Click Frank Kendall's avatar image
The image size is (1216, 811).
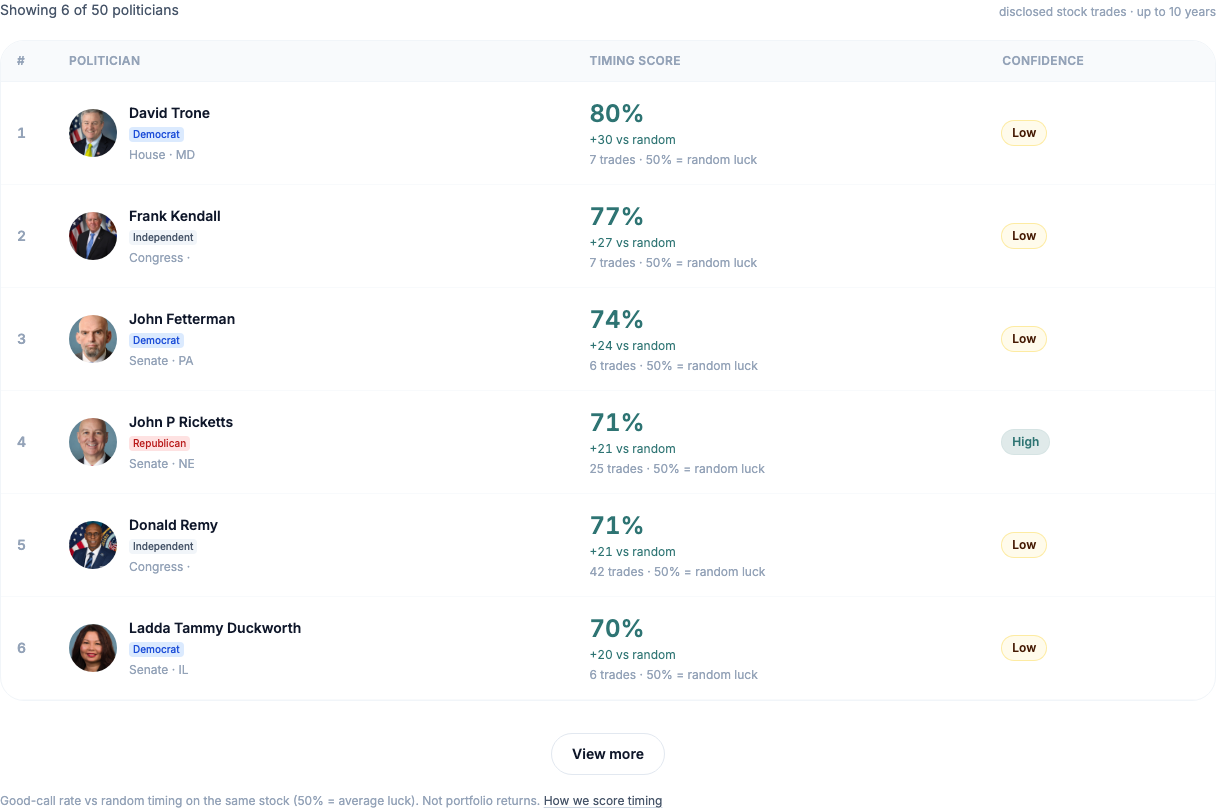pyautogui.click(x=93, y=236)
